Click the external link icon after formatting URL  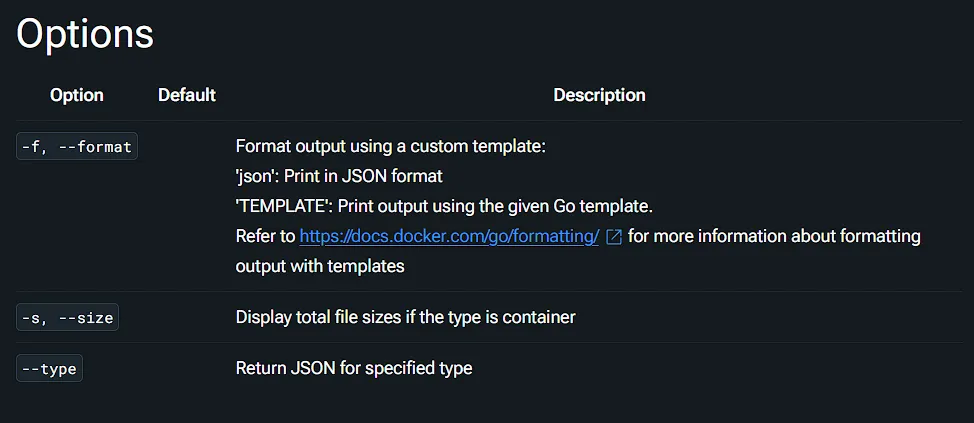coord(614,237)
